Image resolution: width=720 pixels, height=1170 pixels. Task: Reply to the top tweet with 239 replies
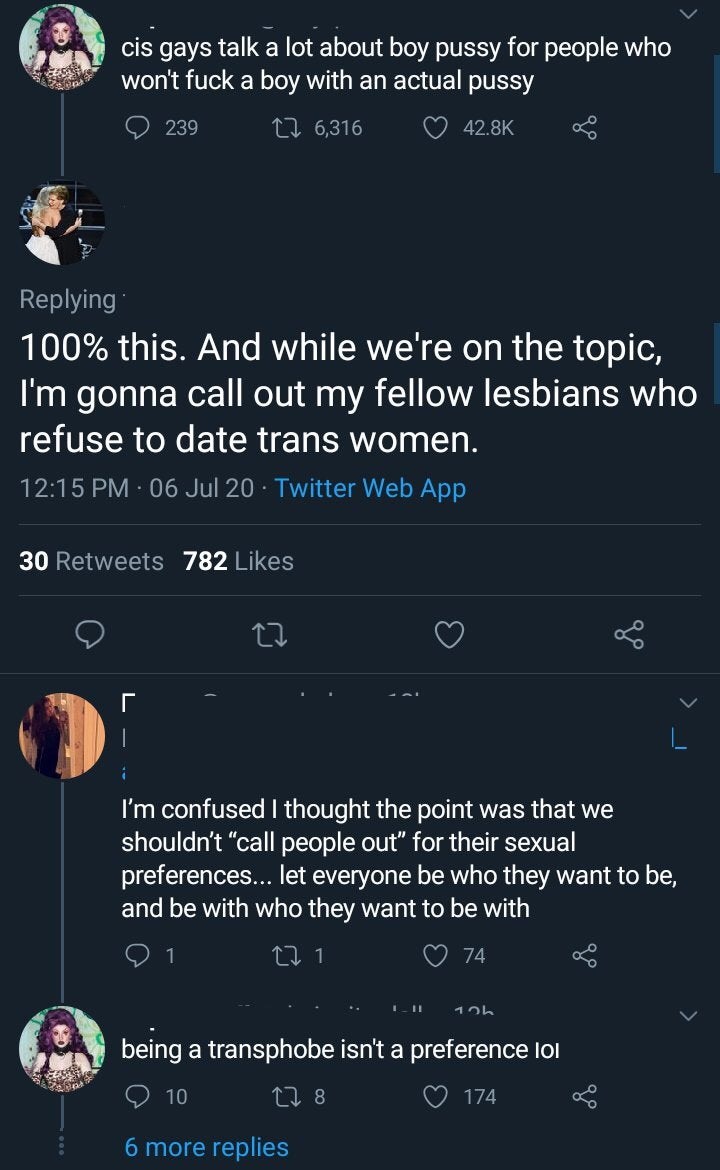pyautogui.click(x=135, y=128)
